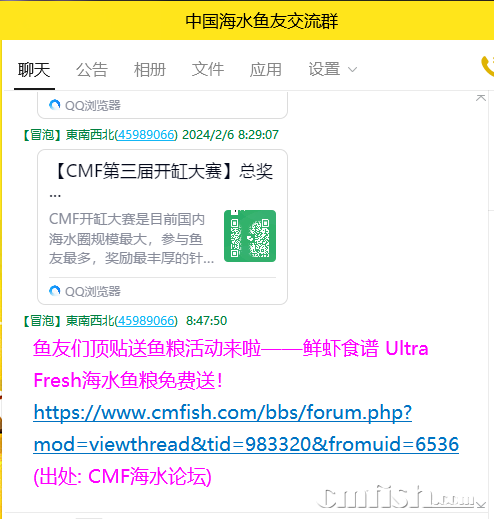Open the green QR code thumbnail
The width and height of the screenshot is (494, 519).
250,236
